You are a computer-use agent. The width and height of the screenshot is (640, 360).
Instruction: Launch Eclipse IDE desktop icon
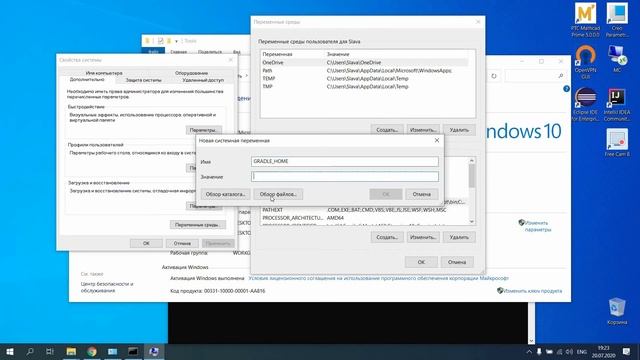click(585, 104)
